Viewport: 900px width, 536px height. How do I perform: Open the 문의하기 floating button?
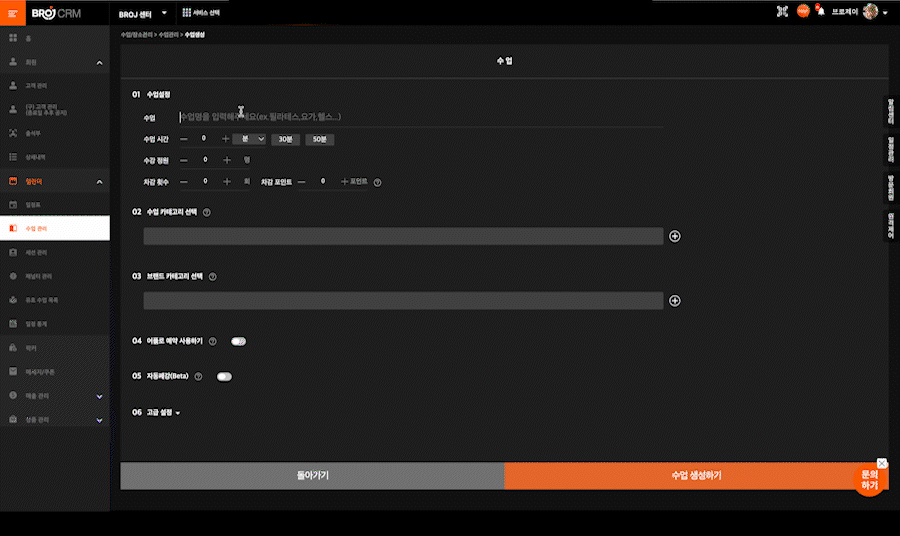870,480
